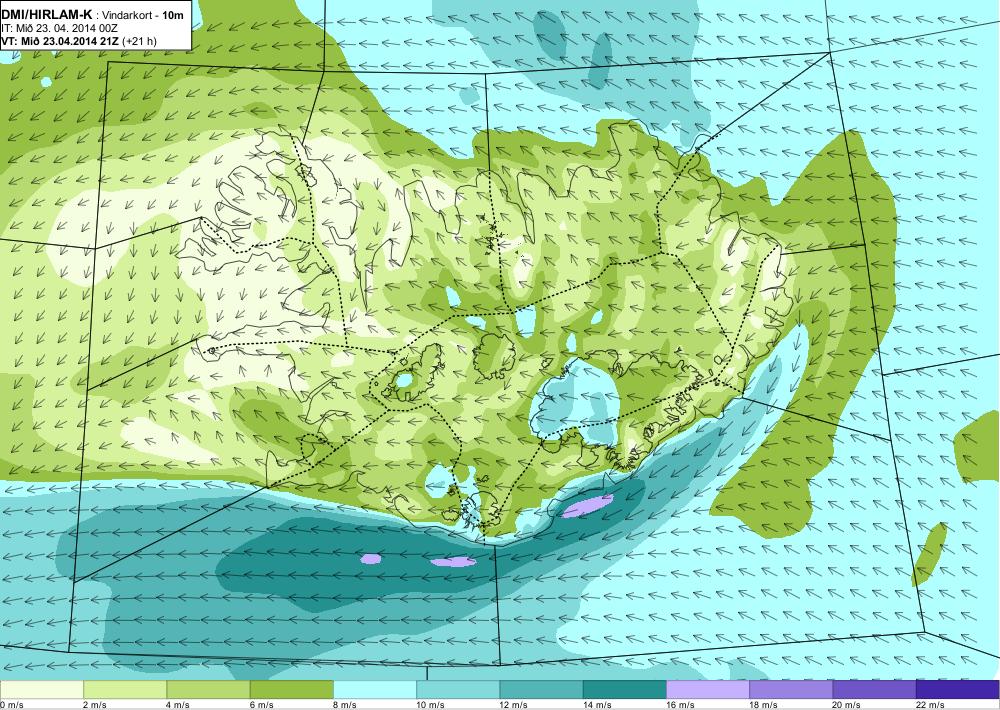Click the dark indigo 22 m/s legend swatch

coord(958,690)
